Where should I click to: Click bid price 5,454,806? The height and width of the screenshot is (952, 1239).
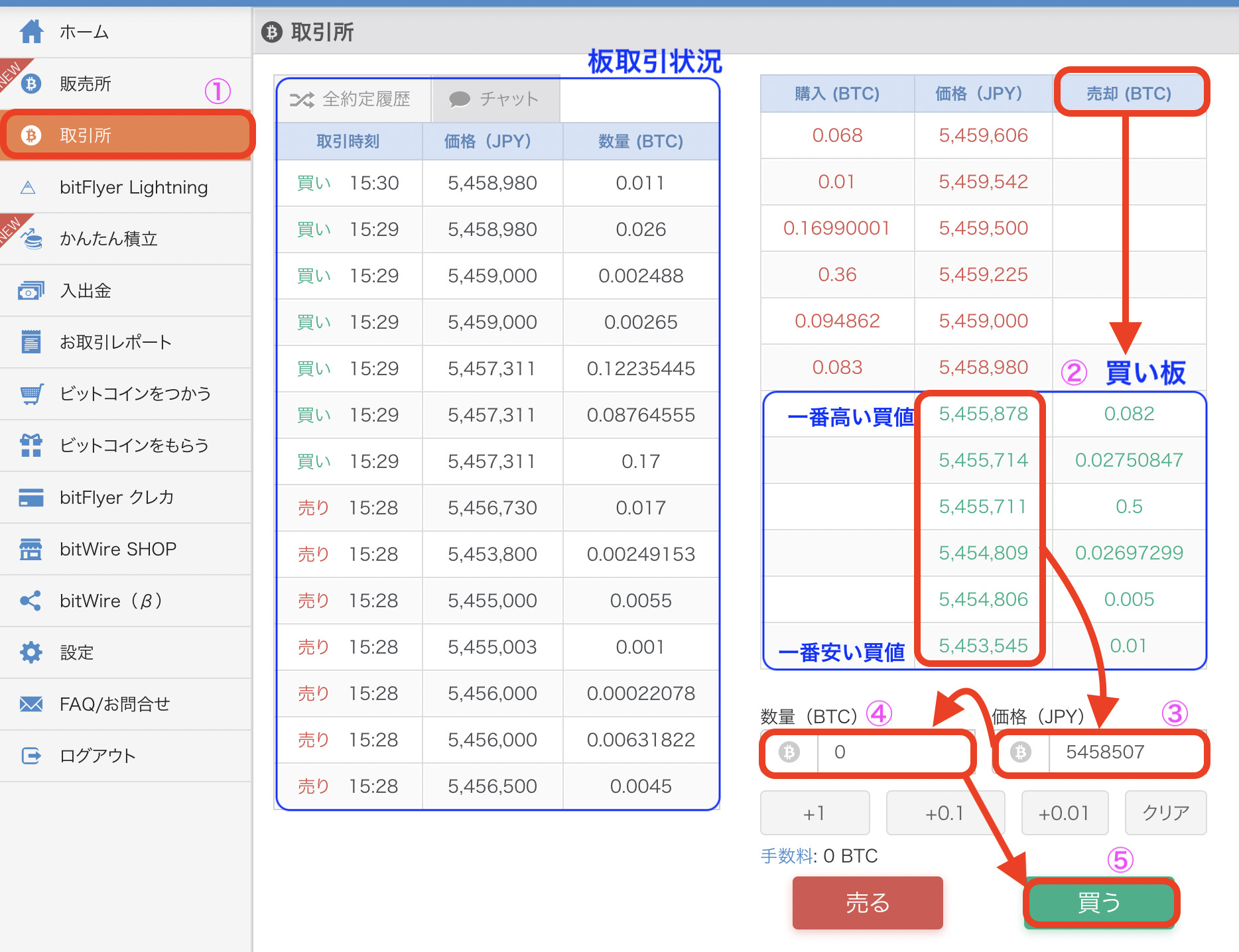(983, 599)
